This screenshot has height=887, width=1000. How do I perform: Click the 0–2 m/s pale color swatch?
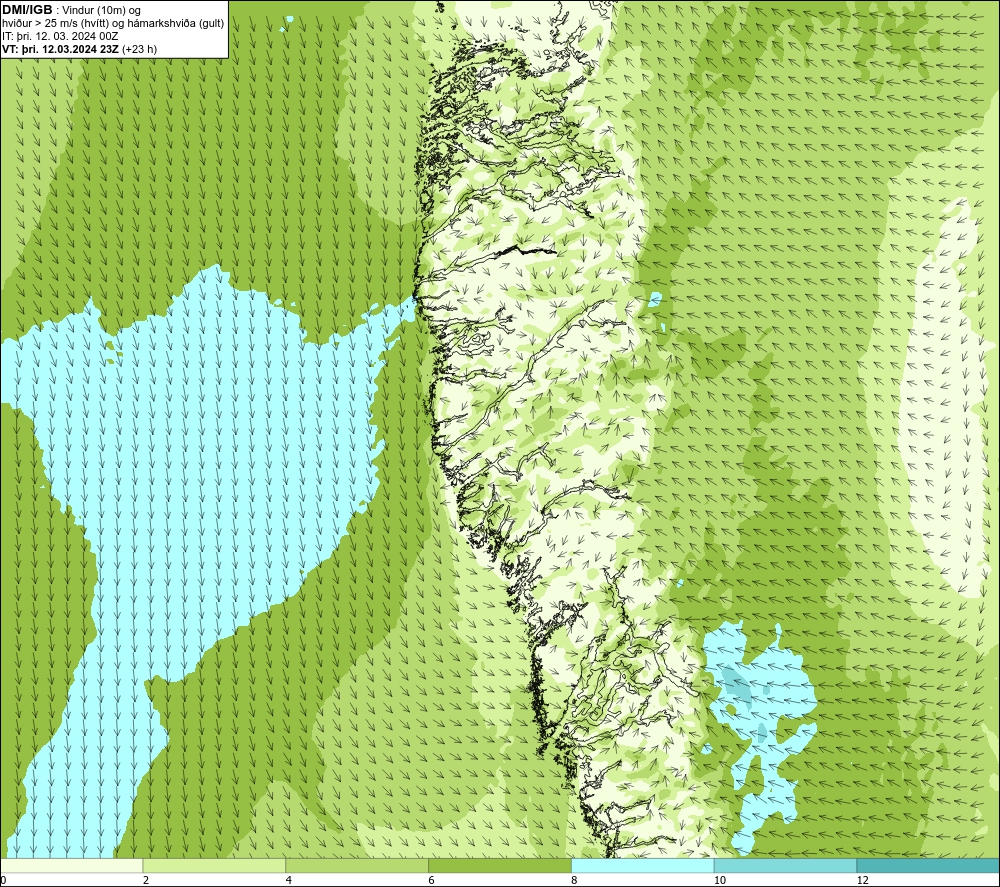pyautogui.click(x=71, y=865)
